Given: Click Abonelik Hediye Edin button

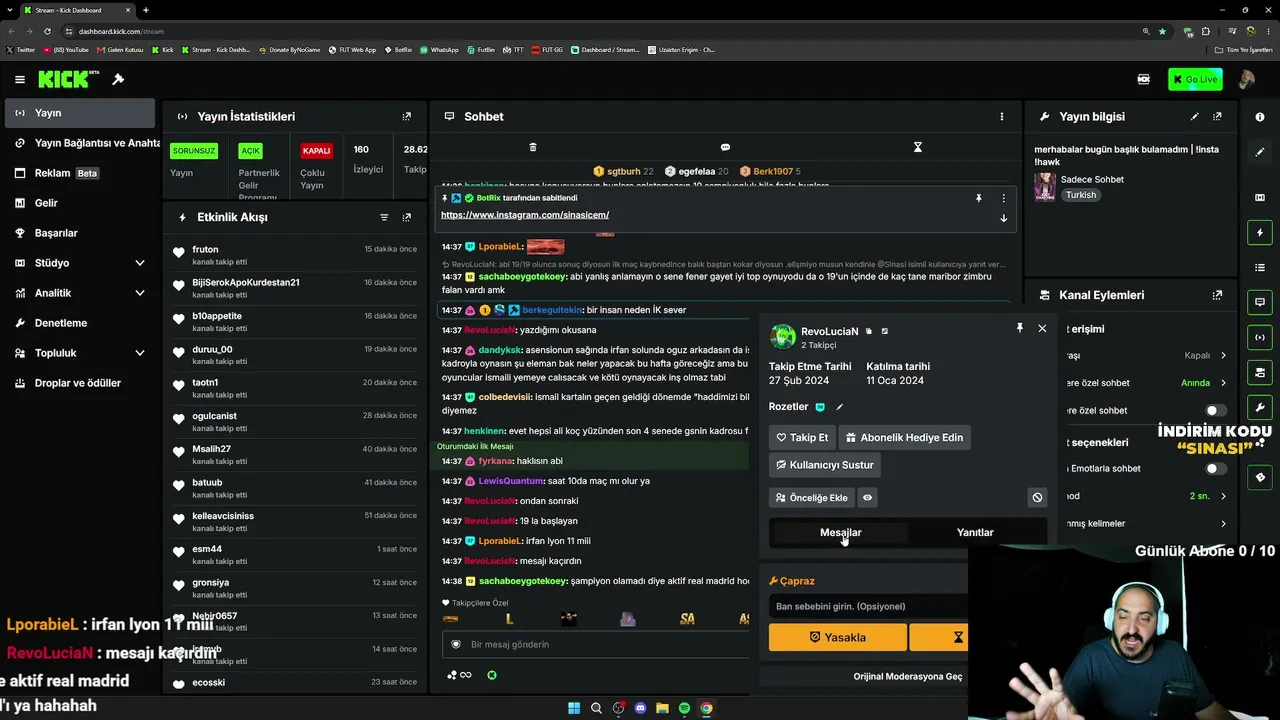Looking at the screenshot, I should 904,437.
